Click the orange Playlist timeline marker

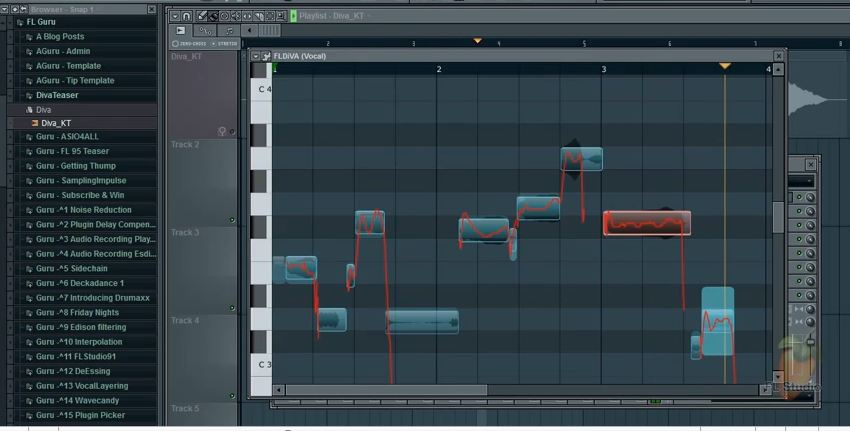[x=478, y=41]
